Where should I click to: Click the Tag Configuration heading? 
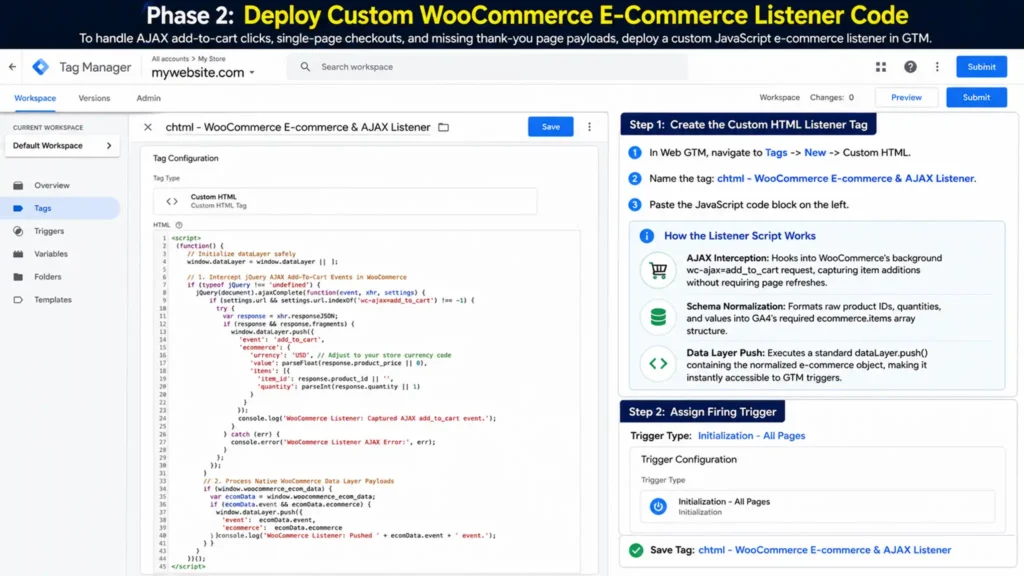(185, 159)
